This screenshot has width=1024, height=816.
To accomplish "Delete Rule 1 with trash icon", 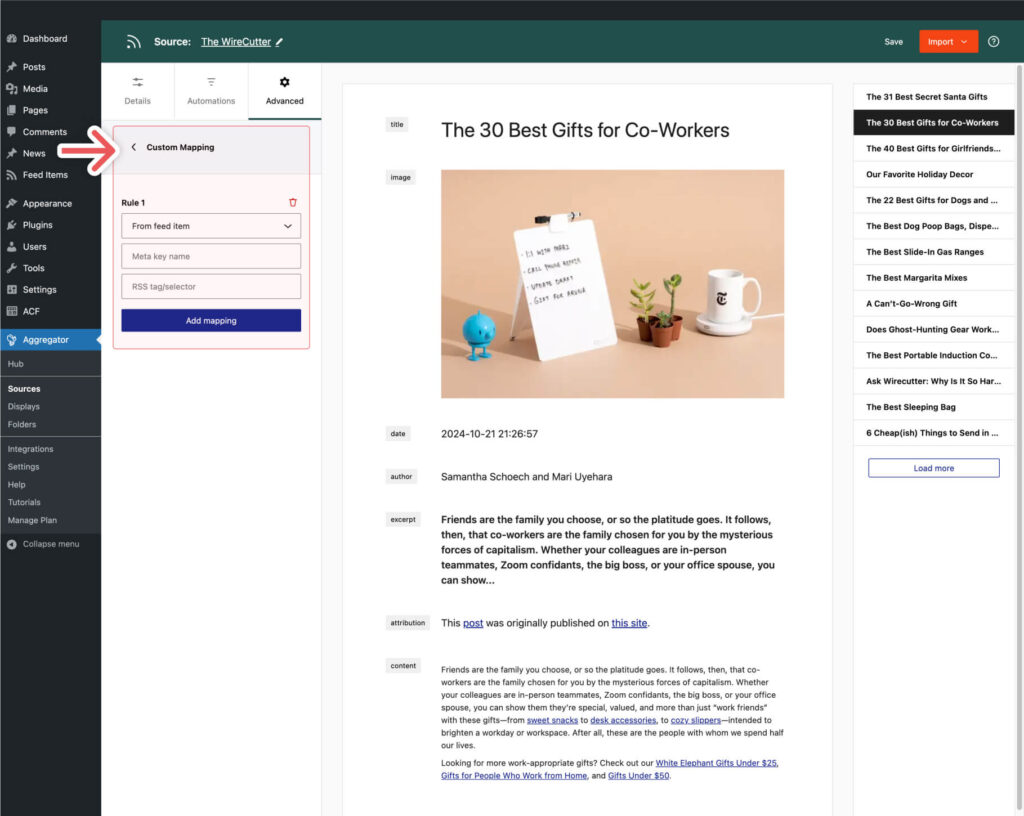I will point(293,202).
